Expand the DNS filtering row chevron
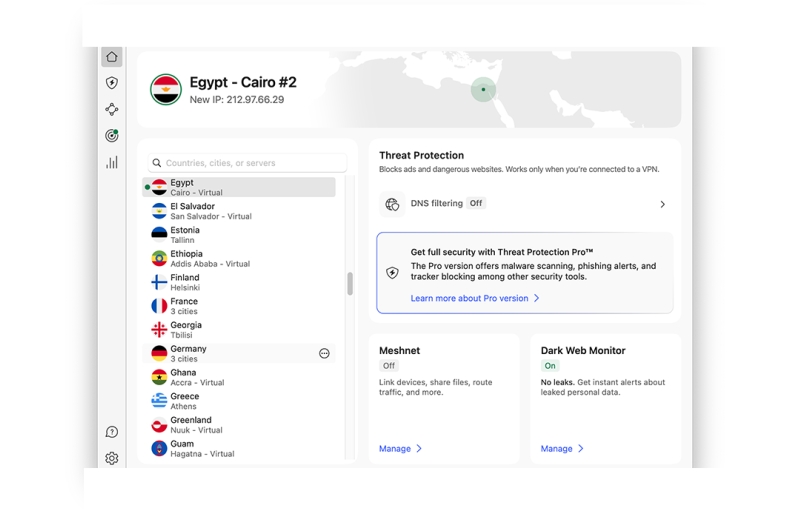Image resolution: width=790 pixels, height=523 pixels. 662,204
